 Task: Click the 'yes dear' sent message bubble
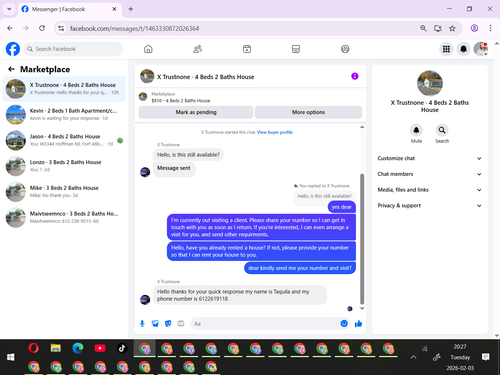342,207
